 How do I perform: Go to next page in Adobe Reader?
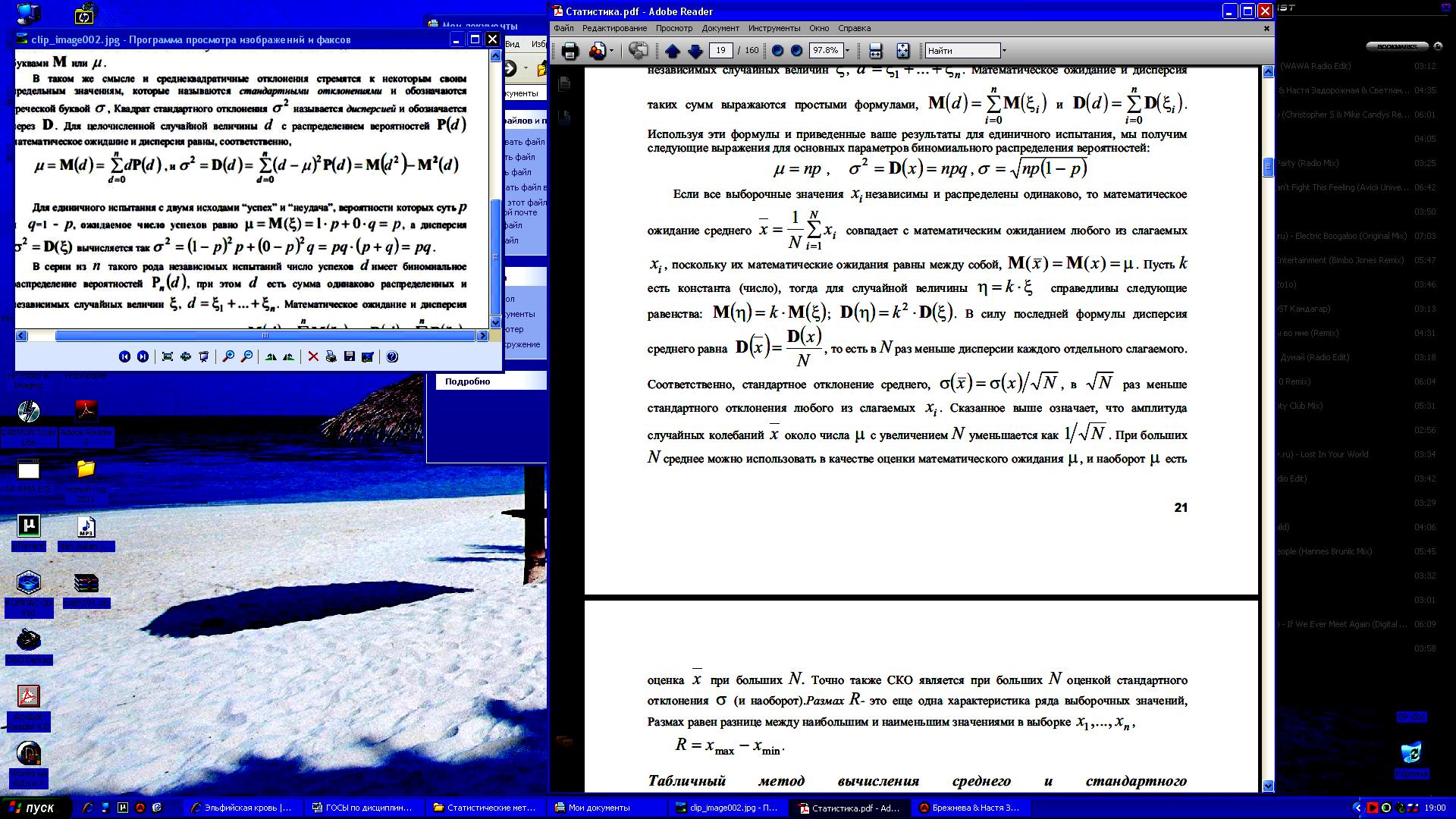click(x=695, y=51)
